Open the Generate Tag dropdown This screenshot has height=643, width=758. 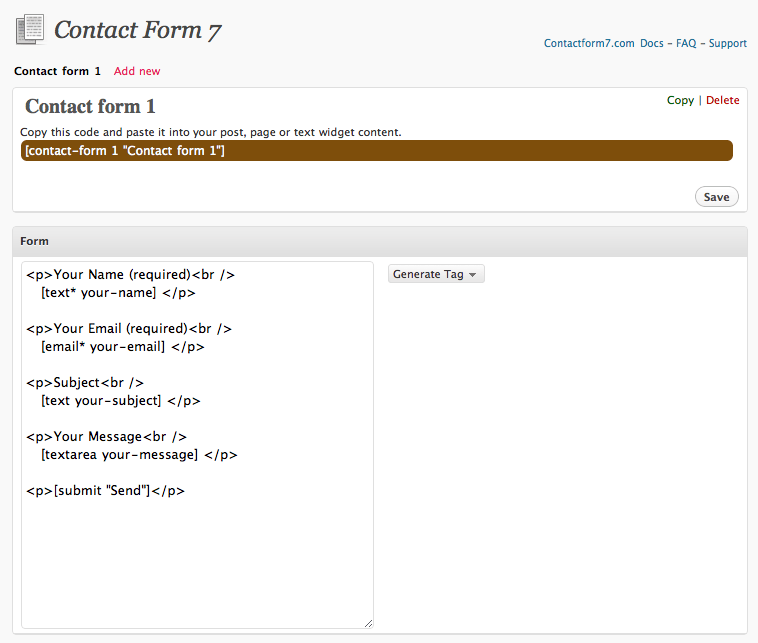(436, 274)
